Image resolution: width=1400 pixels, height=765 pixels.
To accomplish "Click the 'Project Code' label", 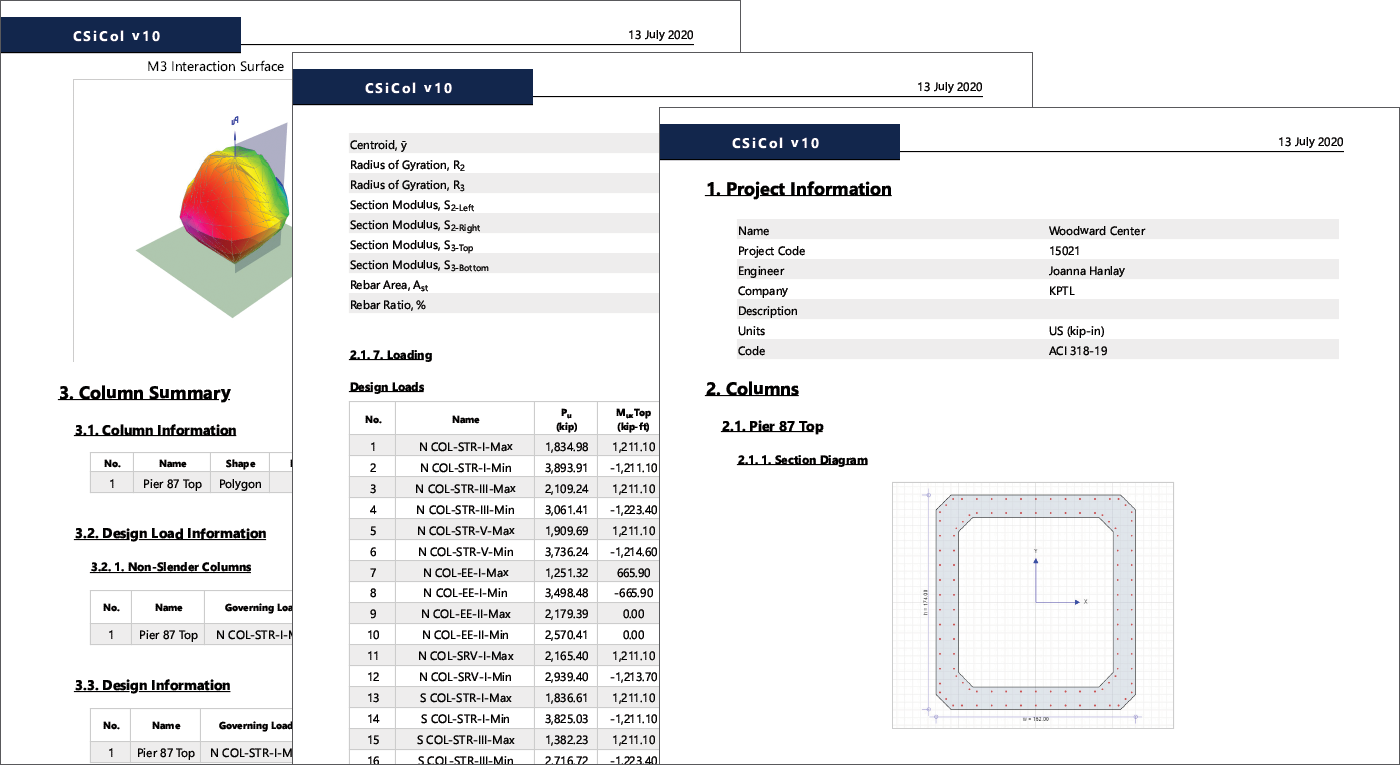I will 771,251.
